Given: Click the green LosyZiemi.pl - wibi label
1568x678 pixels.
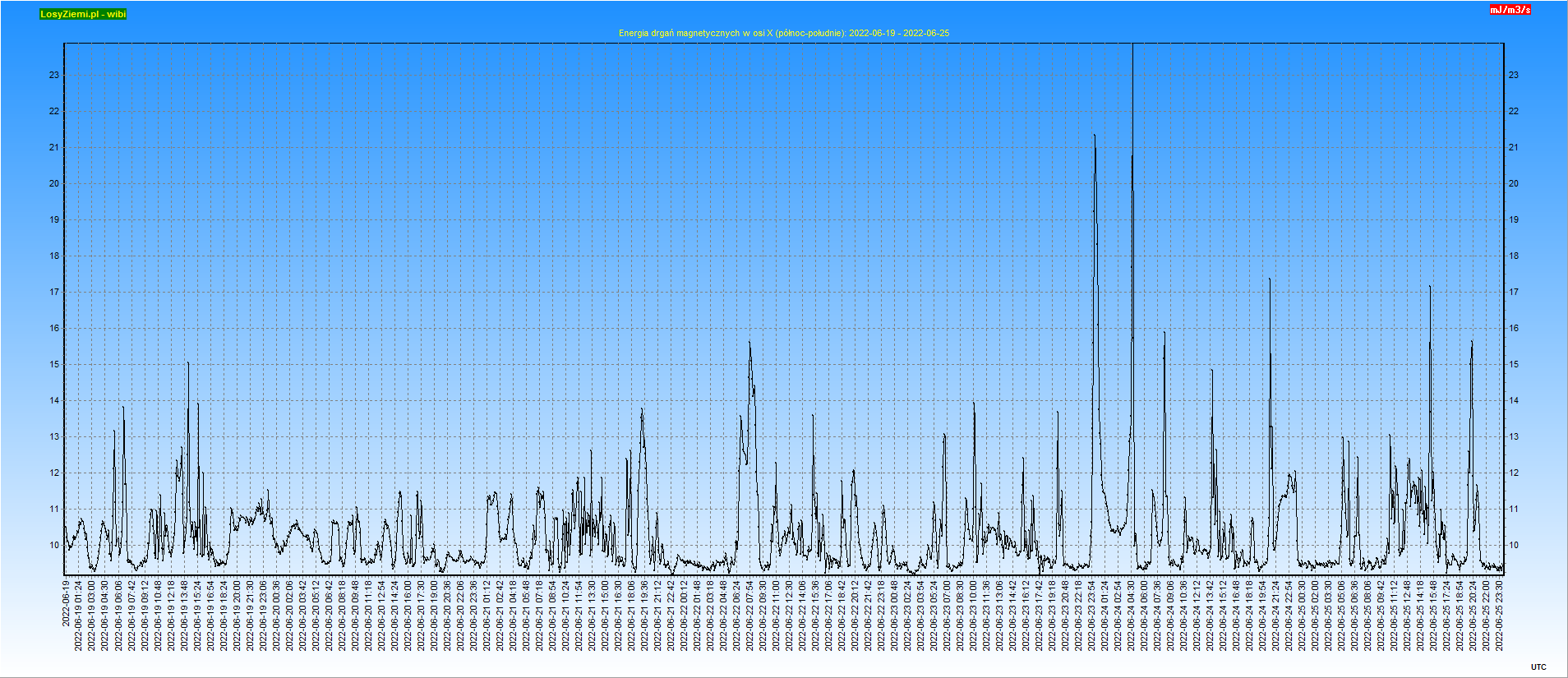Looking at the screenshot, I should point(83,14).
